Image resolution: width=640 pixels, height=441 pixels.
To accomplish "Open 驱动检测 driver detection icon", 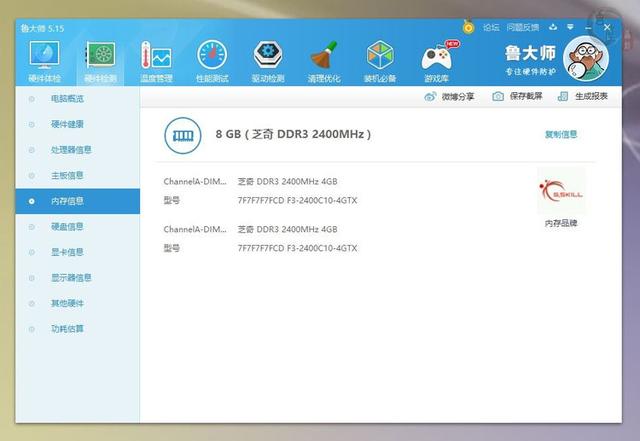I will point(268,54).
